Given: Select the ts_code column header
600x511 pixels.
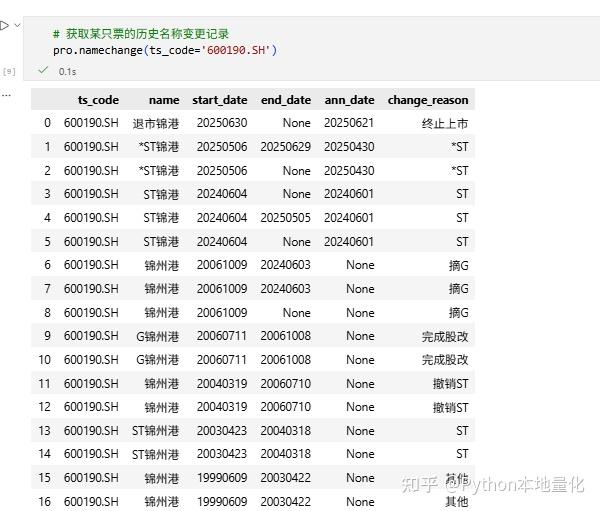Looking at the screenshot, I should (x=98, y=100).
